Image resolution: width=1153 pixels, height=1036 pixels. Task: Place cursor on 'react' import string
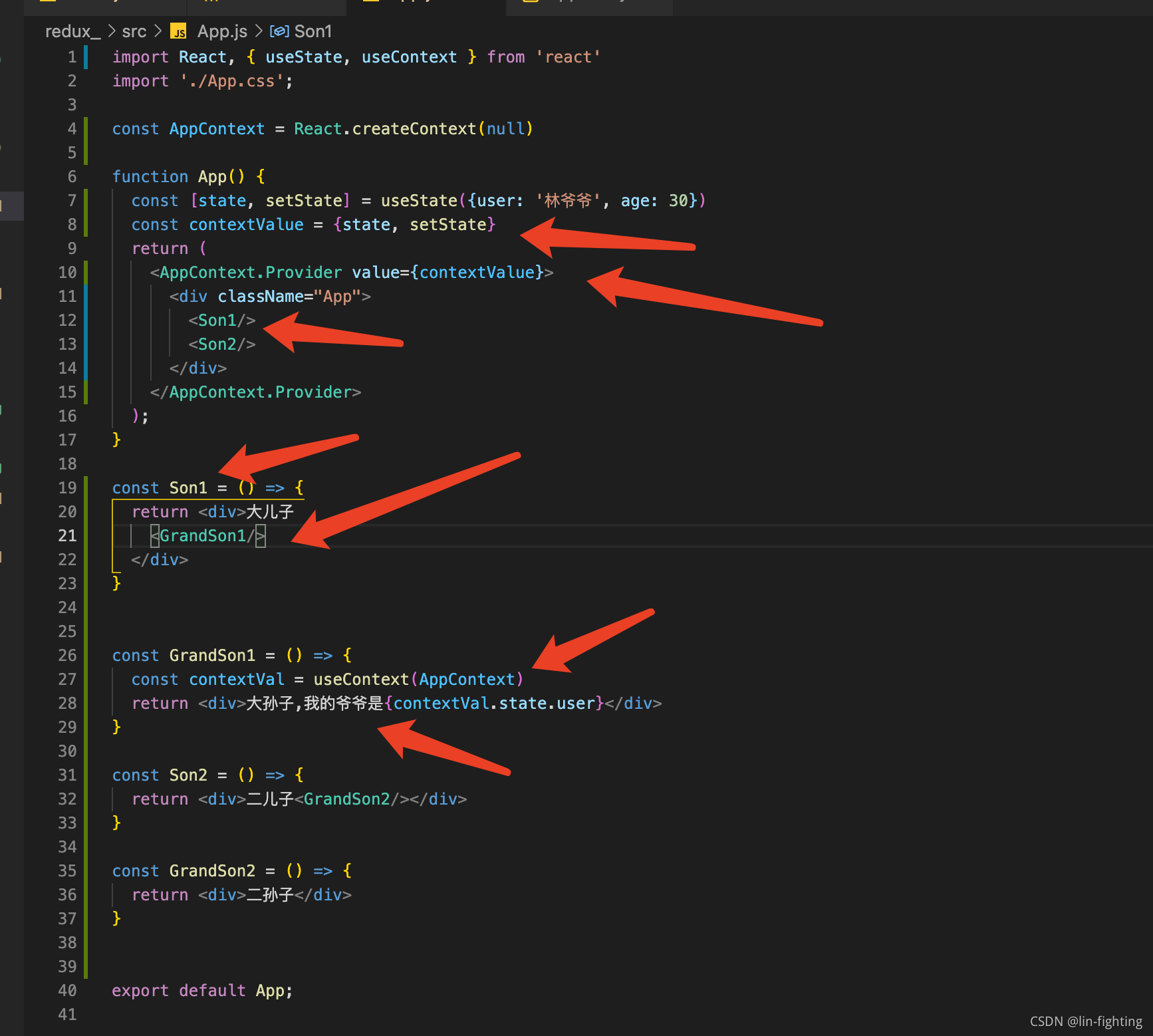pos(568,57)
